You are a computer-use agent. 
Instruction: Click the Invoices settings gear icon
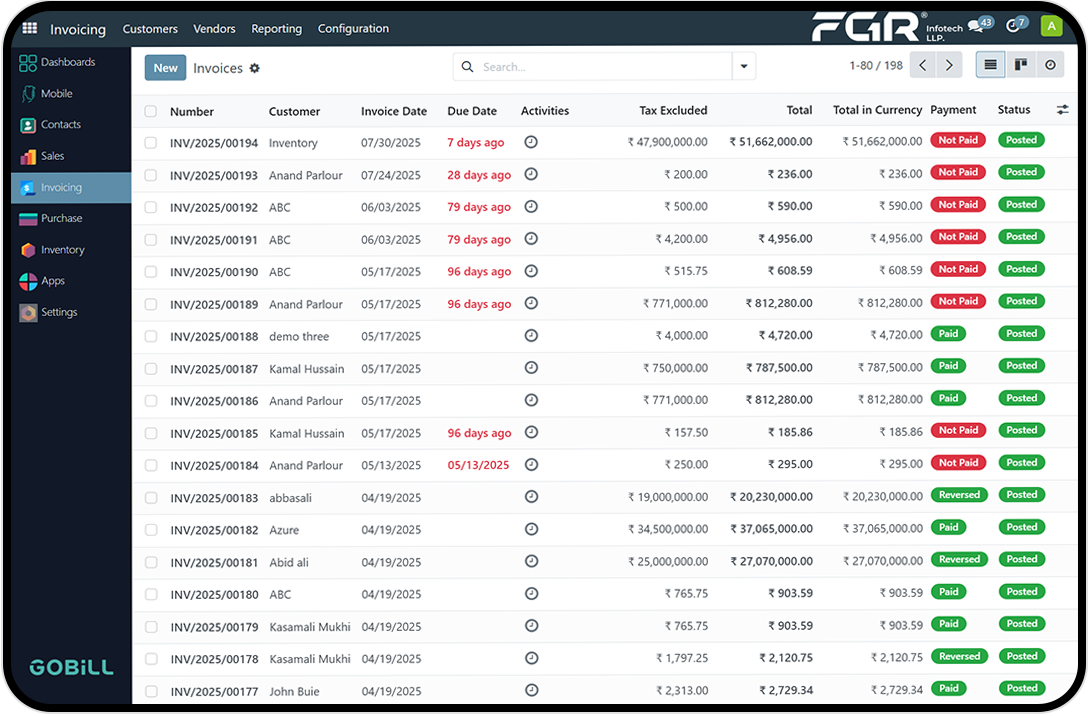[x=254, y=68]
